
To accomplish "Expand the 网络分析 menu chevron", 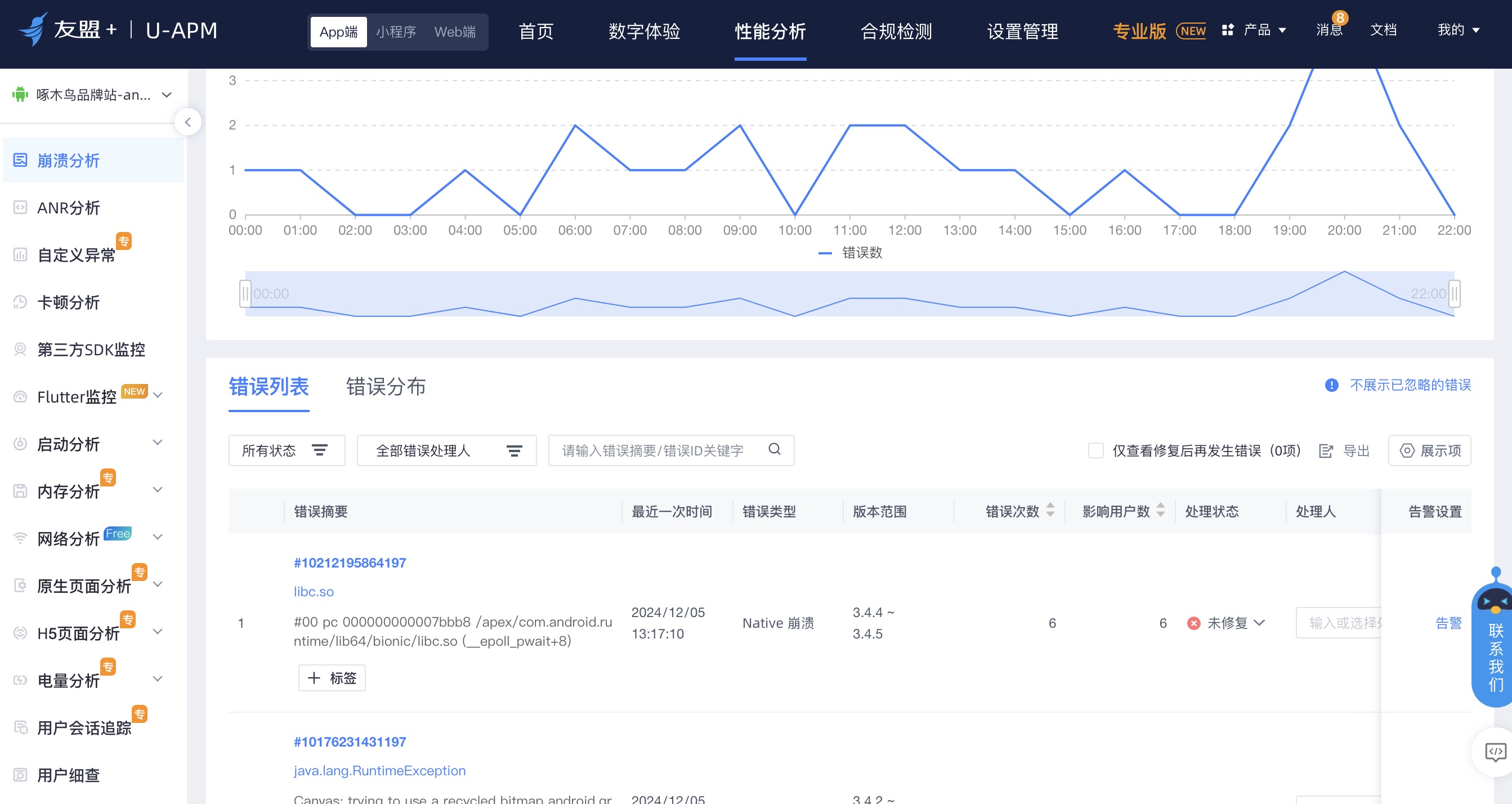I will (x=157, y=537).
